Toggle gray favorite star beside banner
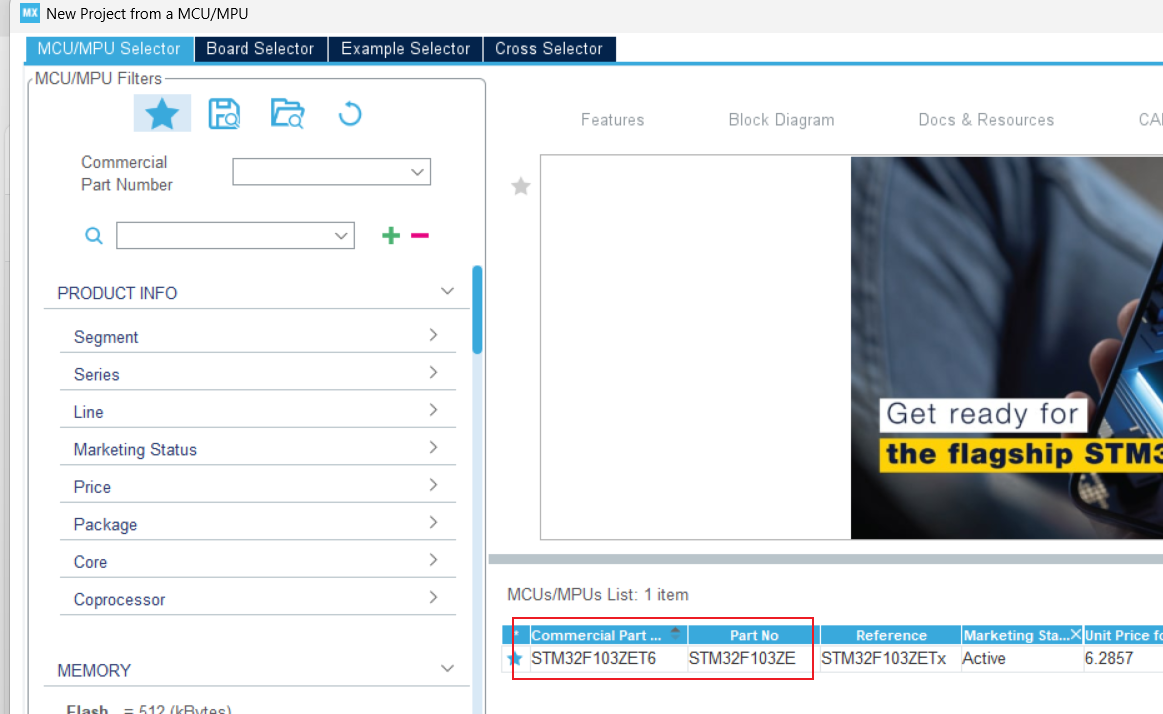This screenshot has width=1163, height=714. pos(521,186)
